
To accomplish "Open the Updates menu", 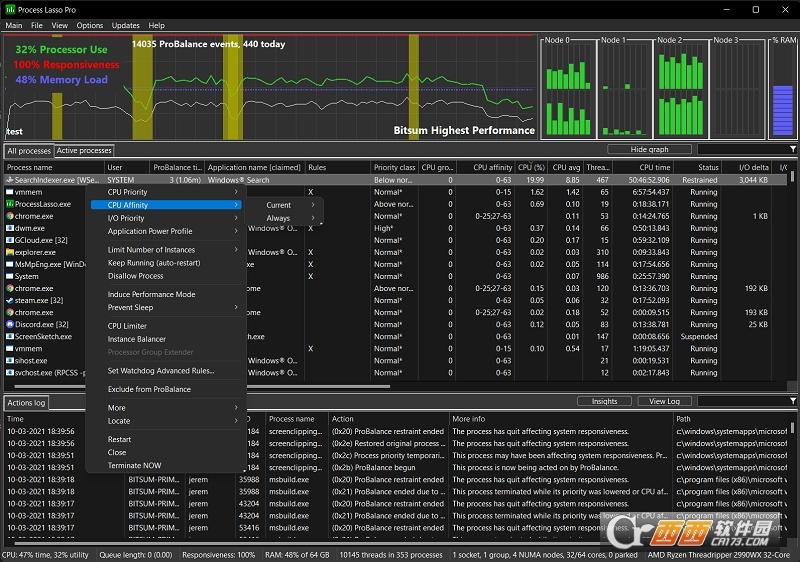I will coord(126,25).
